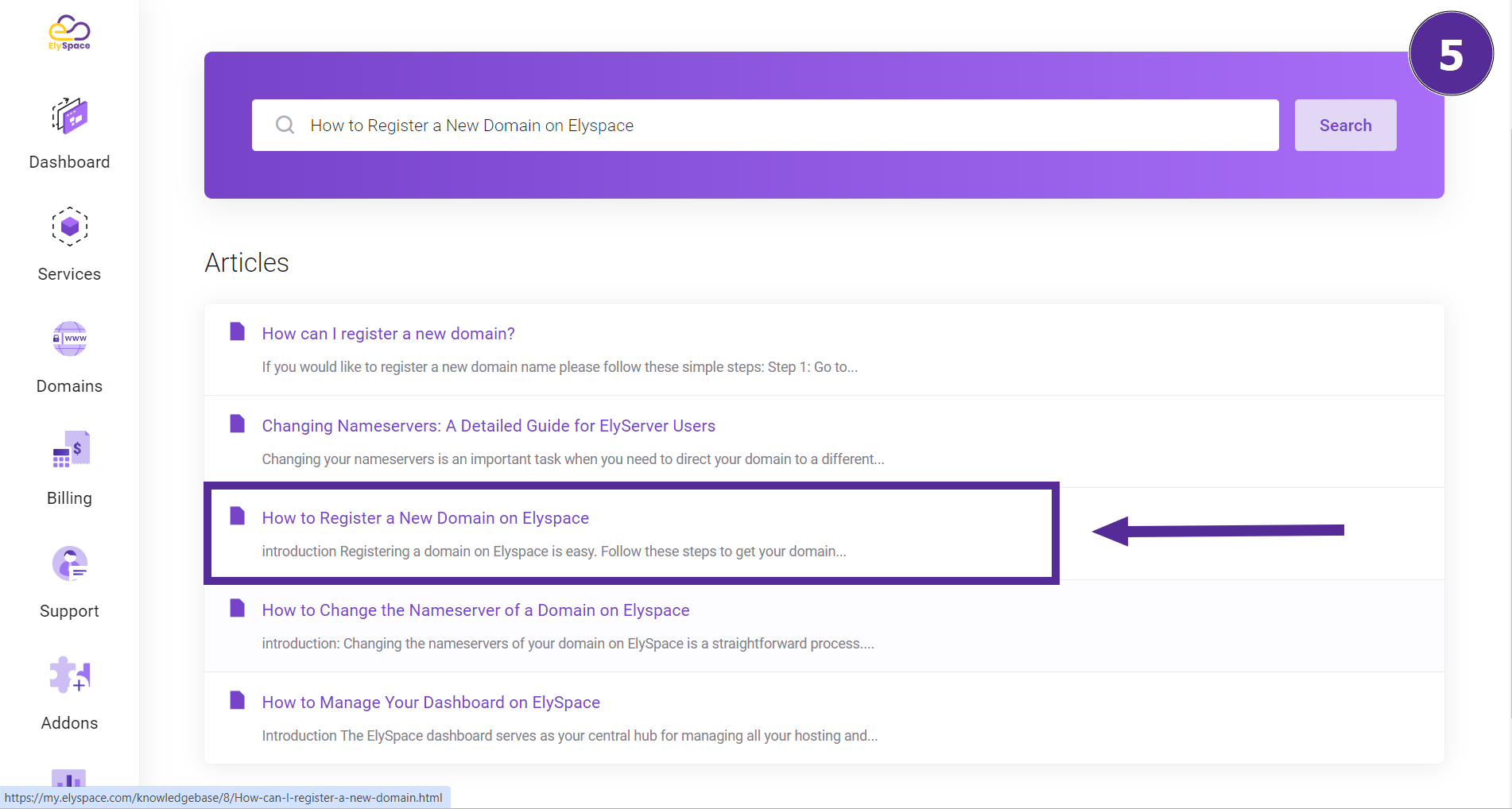Screen dimensions: 1512x809
Task: Click excerpt 'introduction Registering a domain on Elyspace is easy'
Action: coord(554,552)
